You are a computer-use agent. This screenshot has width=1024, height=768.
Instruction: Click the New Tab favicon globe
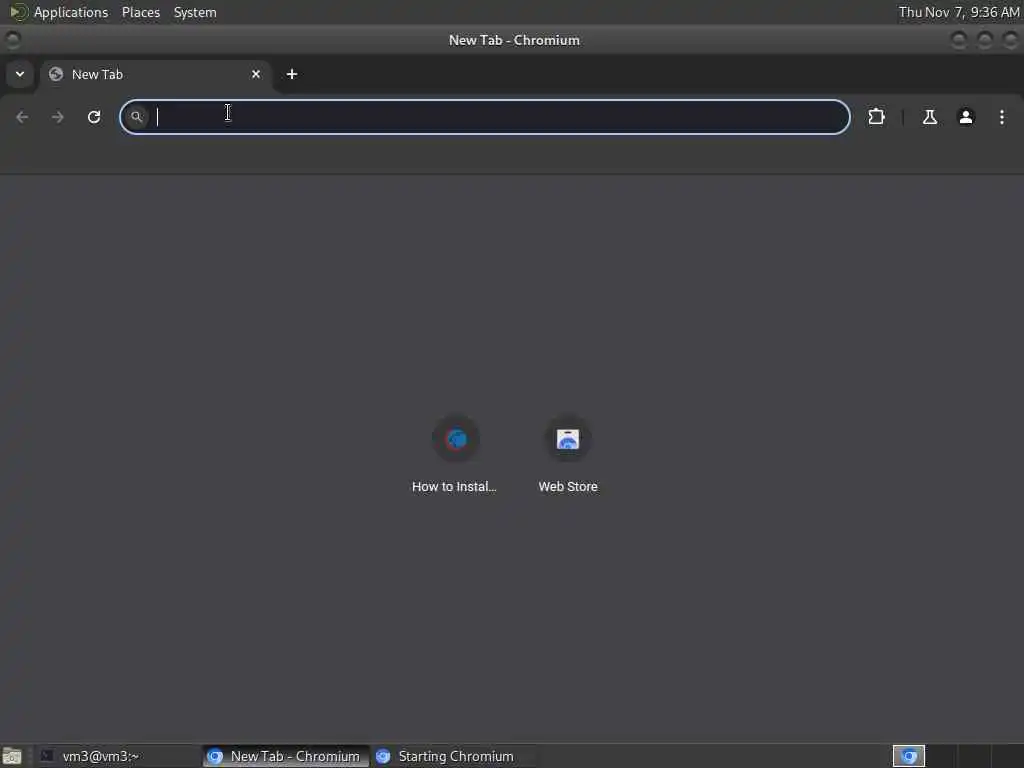56,74
